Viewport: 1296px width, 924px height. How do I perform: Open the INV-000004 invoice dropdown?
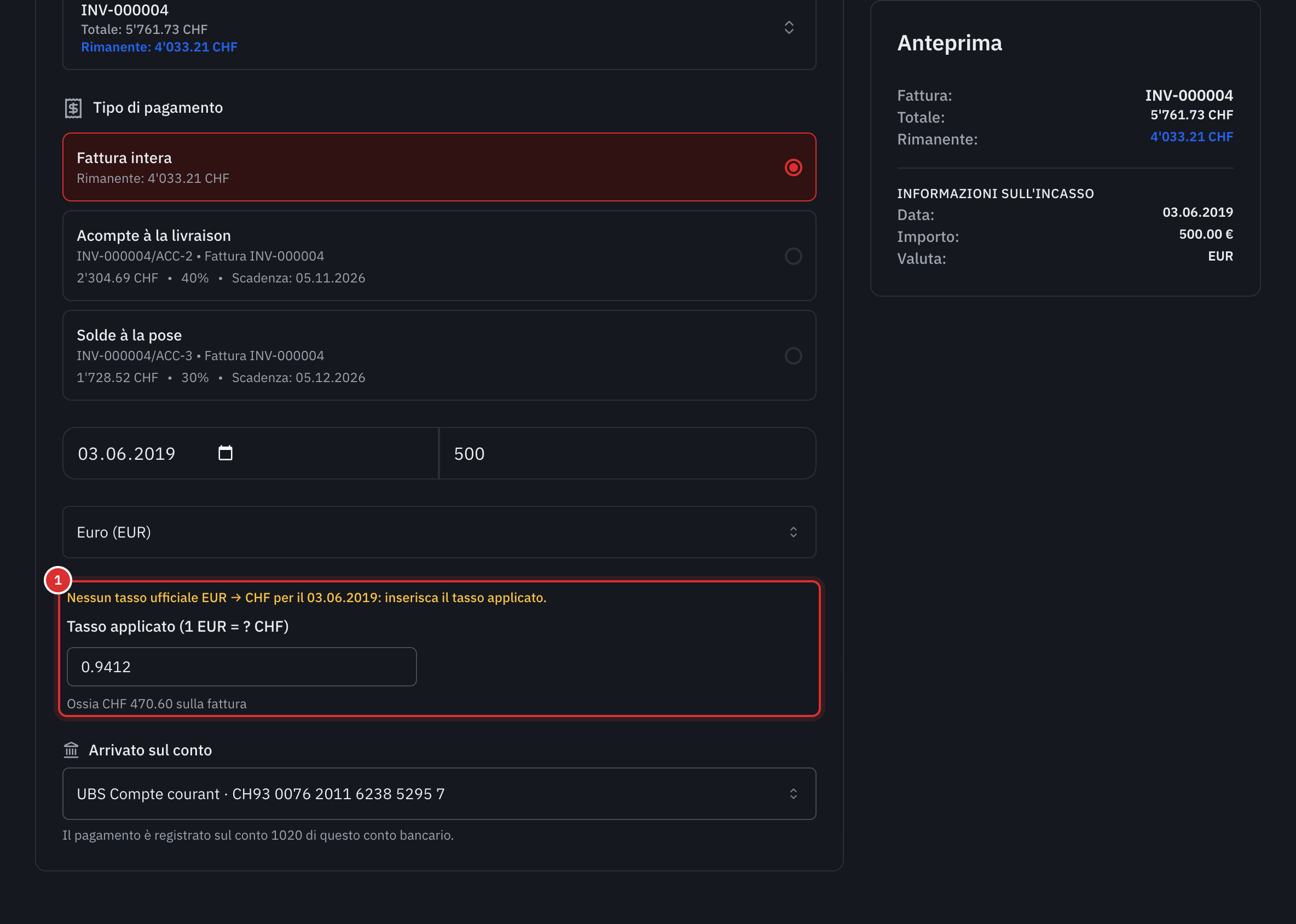439,31
